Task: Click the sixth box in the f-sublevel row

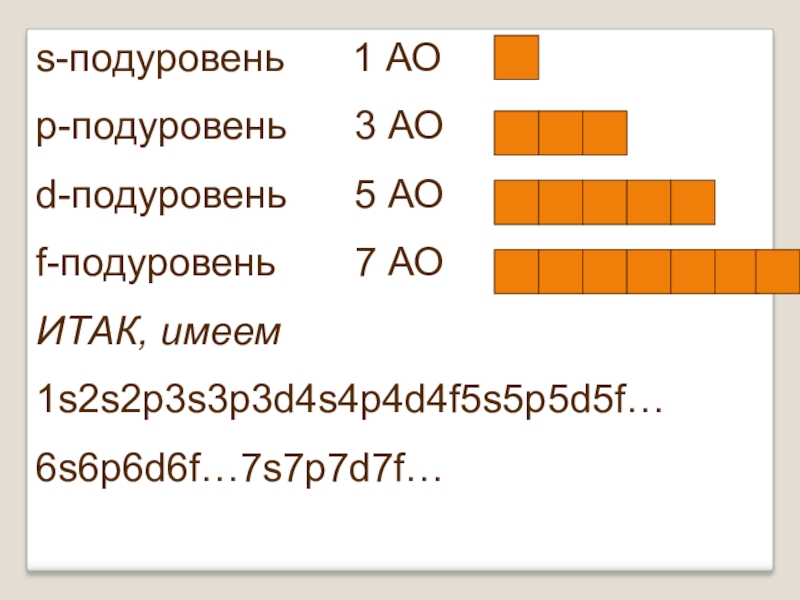Action: pyautogui.click(x=736, y=271)
